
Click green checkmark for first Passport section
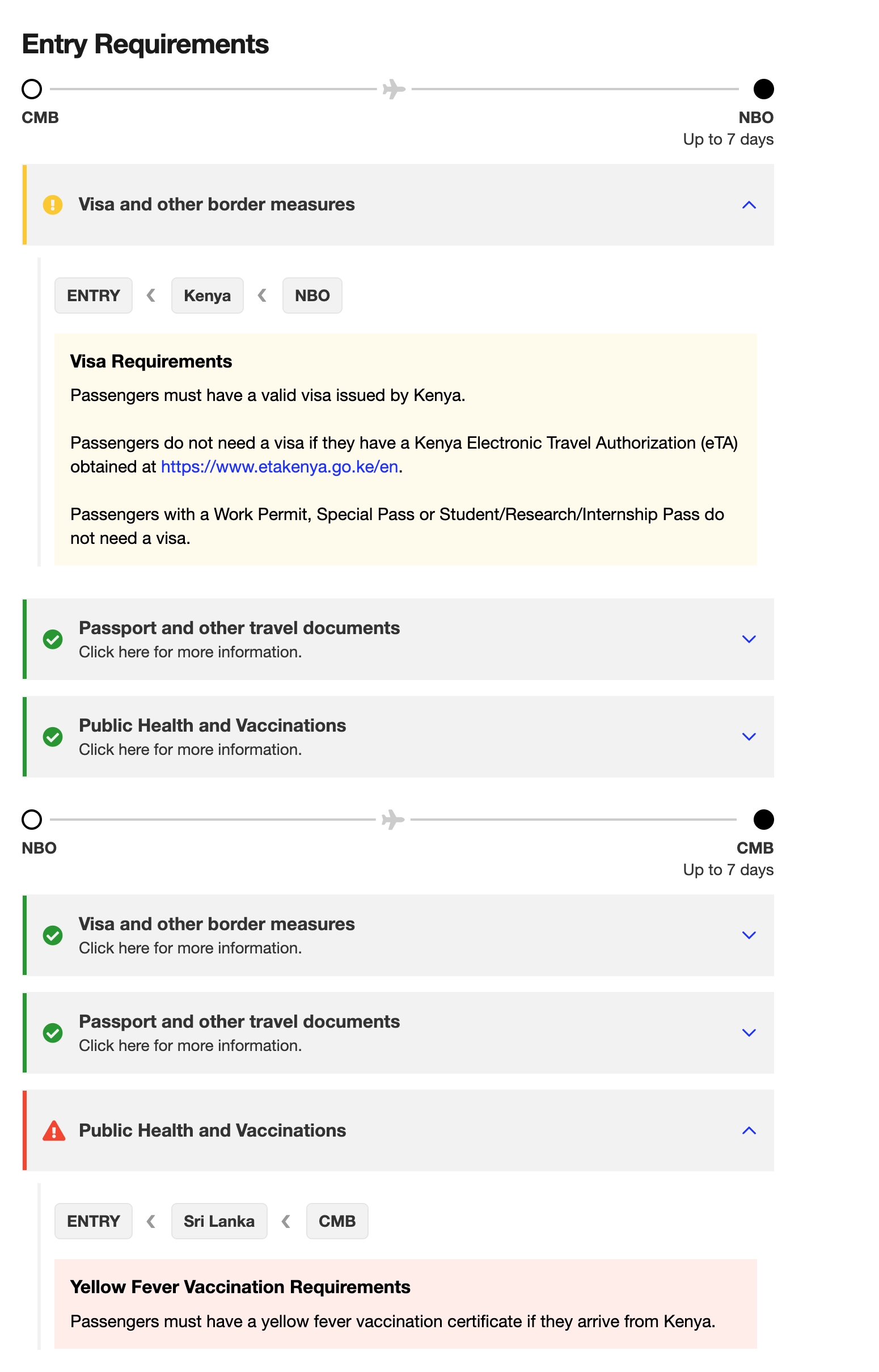(53, 639)
